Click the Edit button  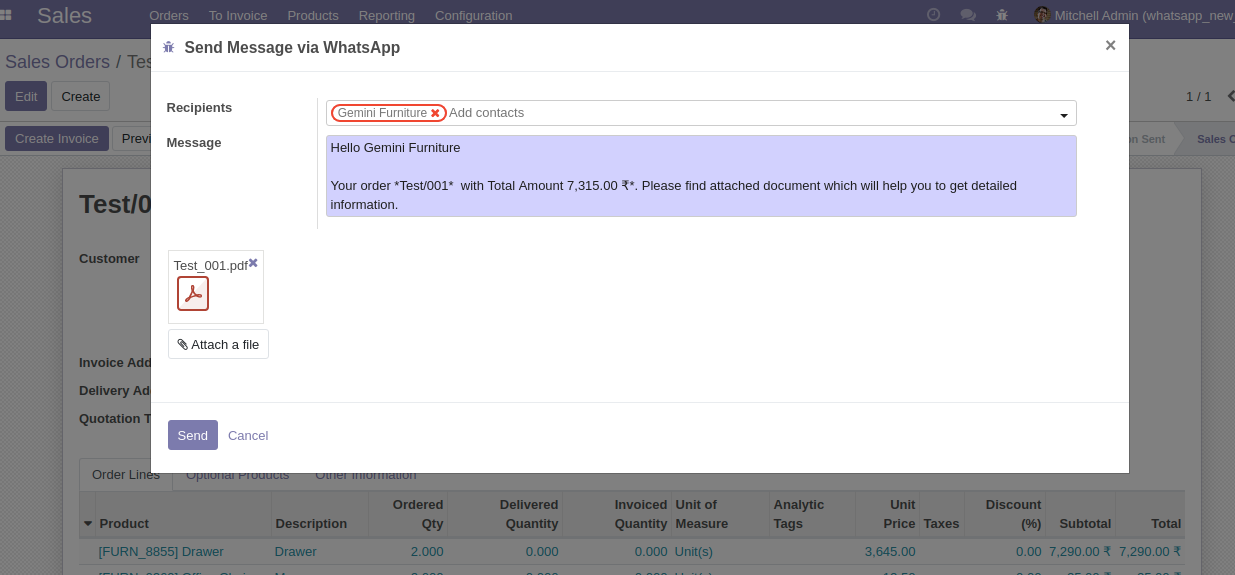click(x=26, y=96)
